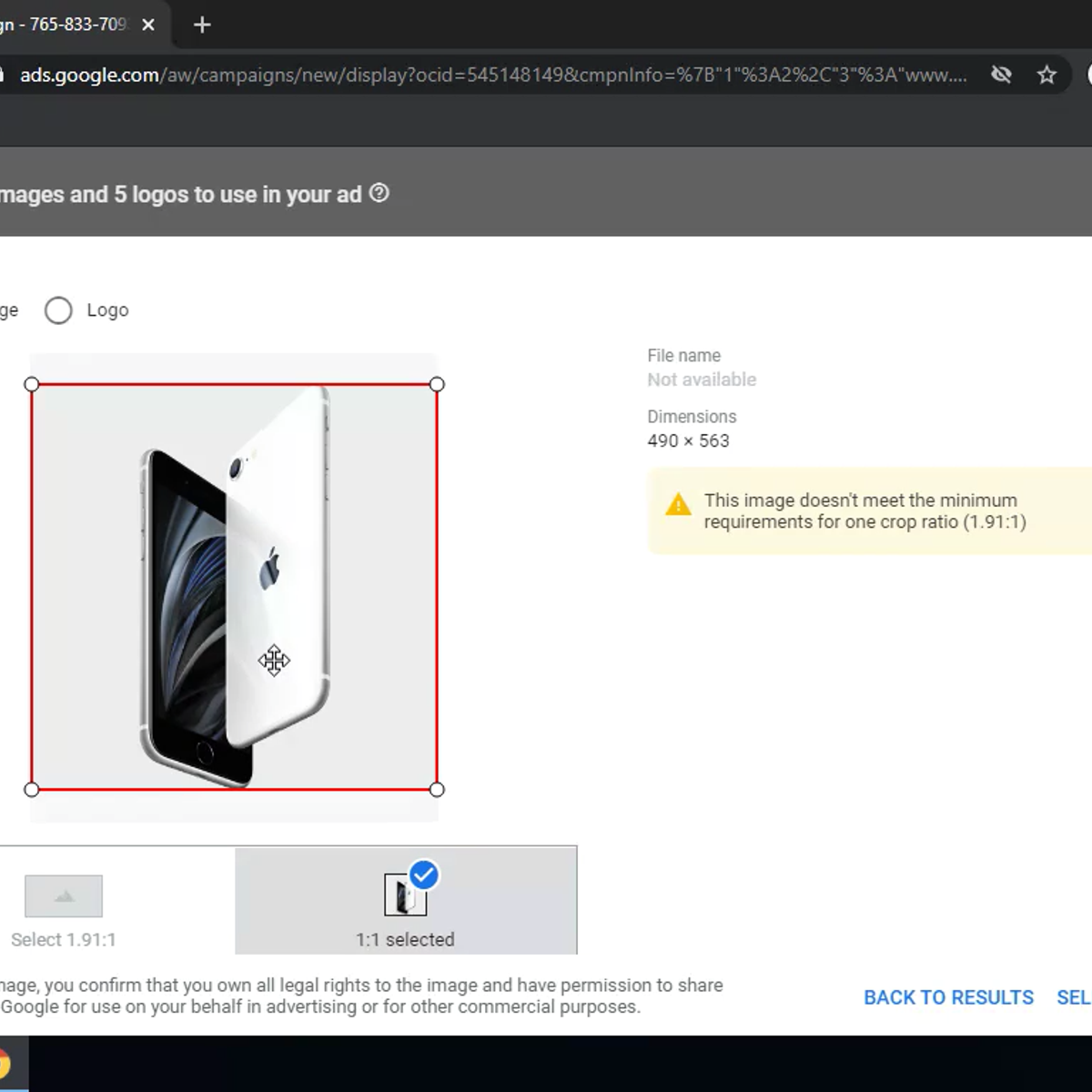The height and width of the screenshot is (1092, 1092).
Task: Select the Logo radio button
Action: coord(58,310)
